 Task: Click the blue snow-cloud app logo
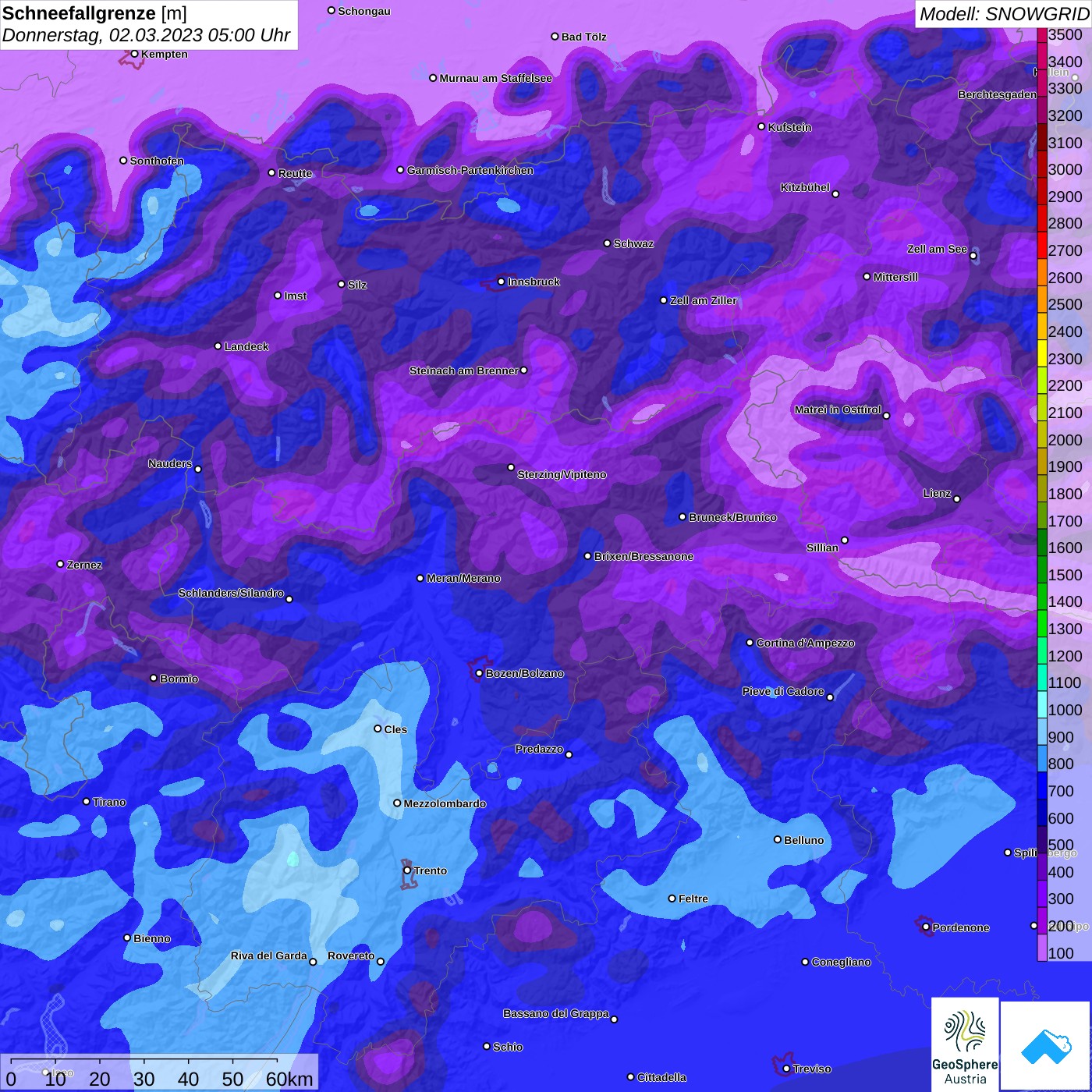(x=1046, y=1045)
